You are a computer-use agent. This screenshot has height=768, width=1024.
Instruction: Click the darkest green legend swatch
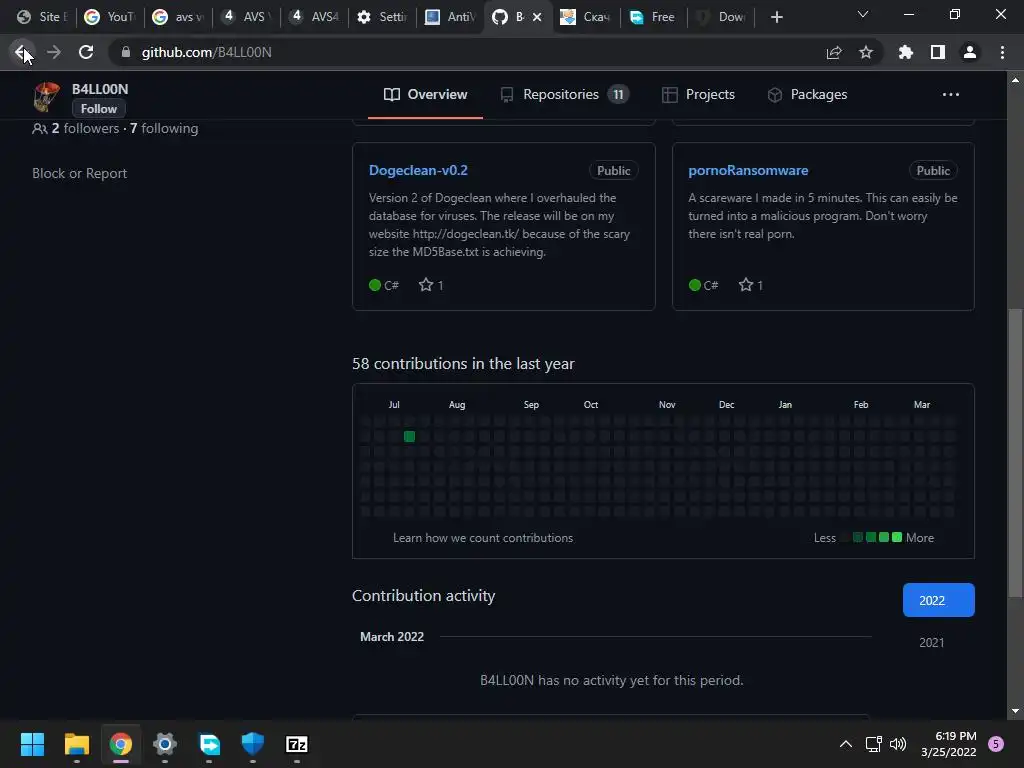point(858,537)
